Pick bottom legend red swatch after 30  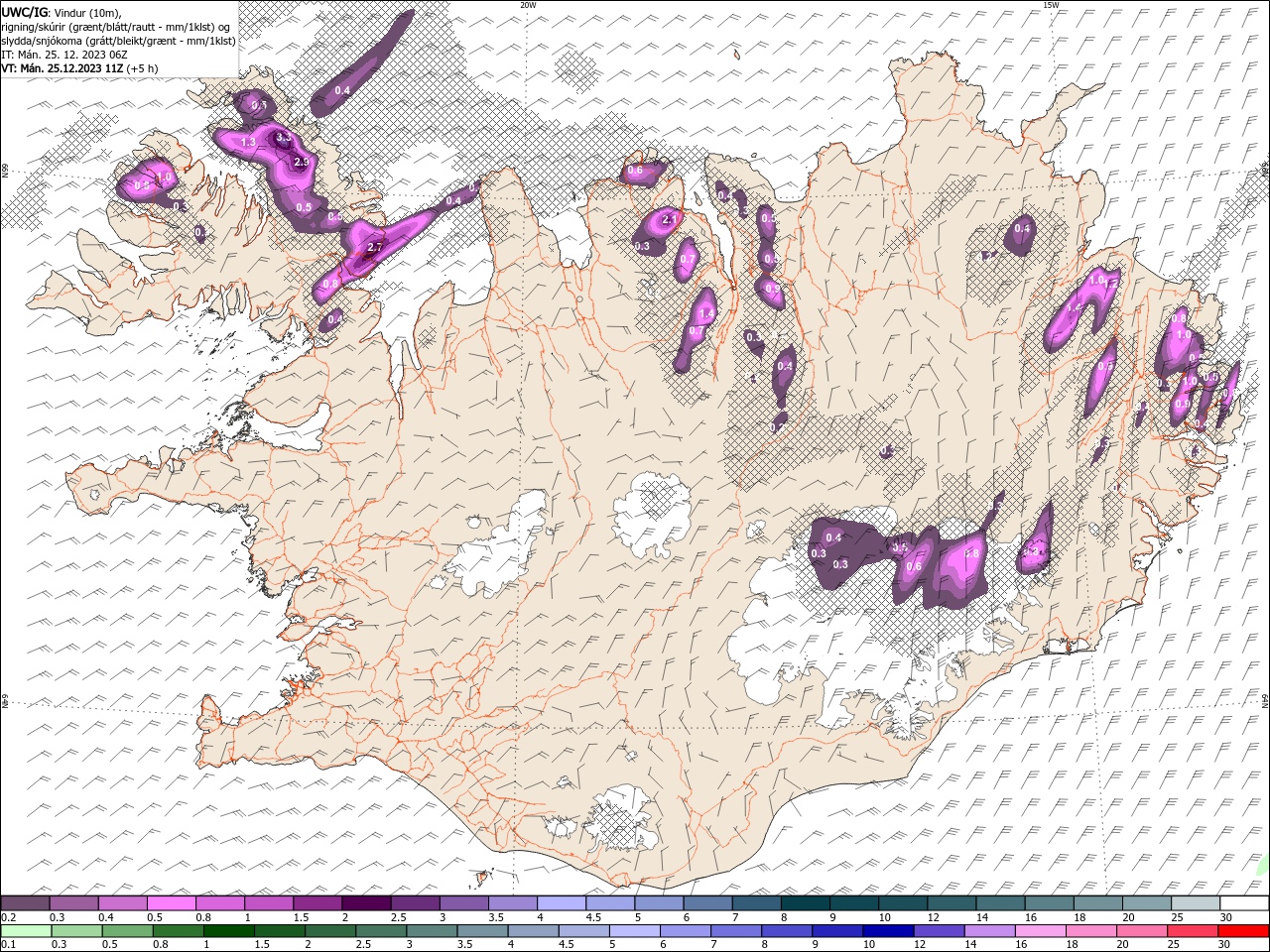point(1244,931)
